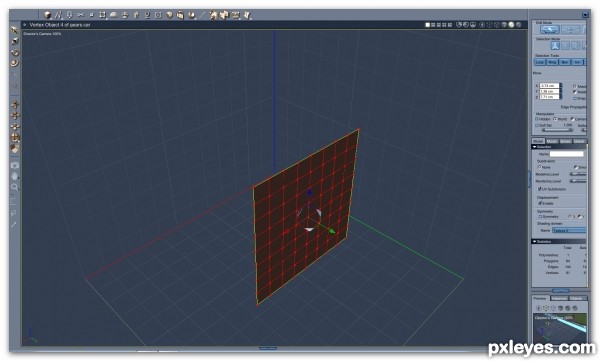The height and width of the screenshot is (361, 600).
Task: Select the World manipulator radio button
Action: (554, 119)
